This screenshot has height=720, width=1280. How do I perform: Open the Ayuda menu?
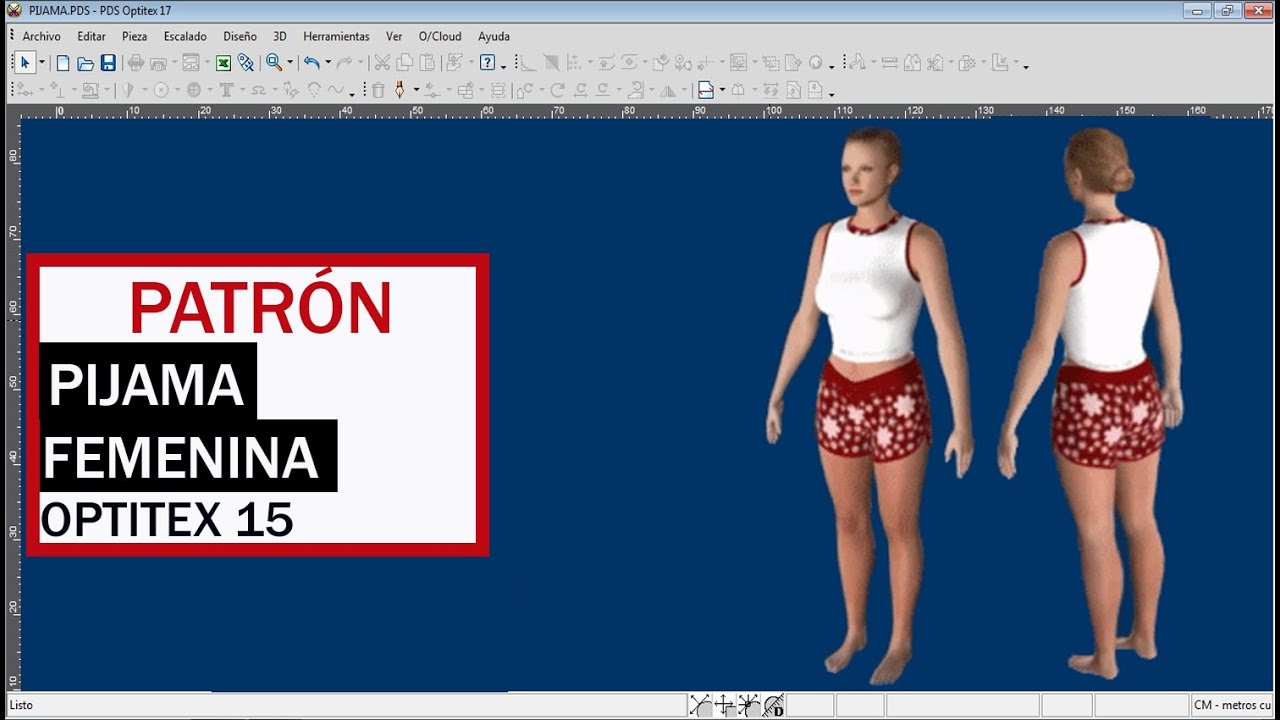click(494, 36)
